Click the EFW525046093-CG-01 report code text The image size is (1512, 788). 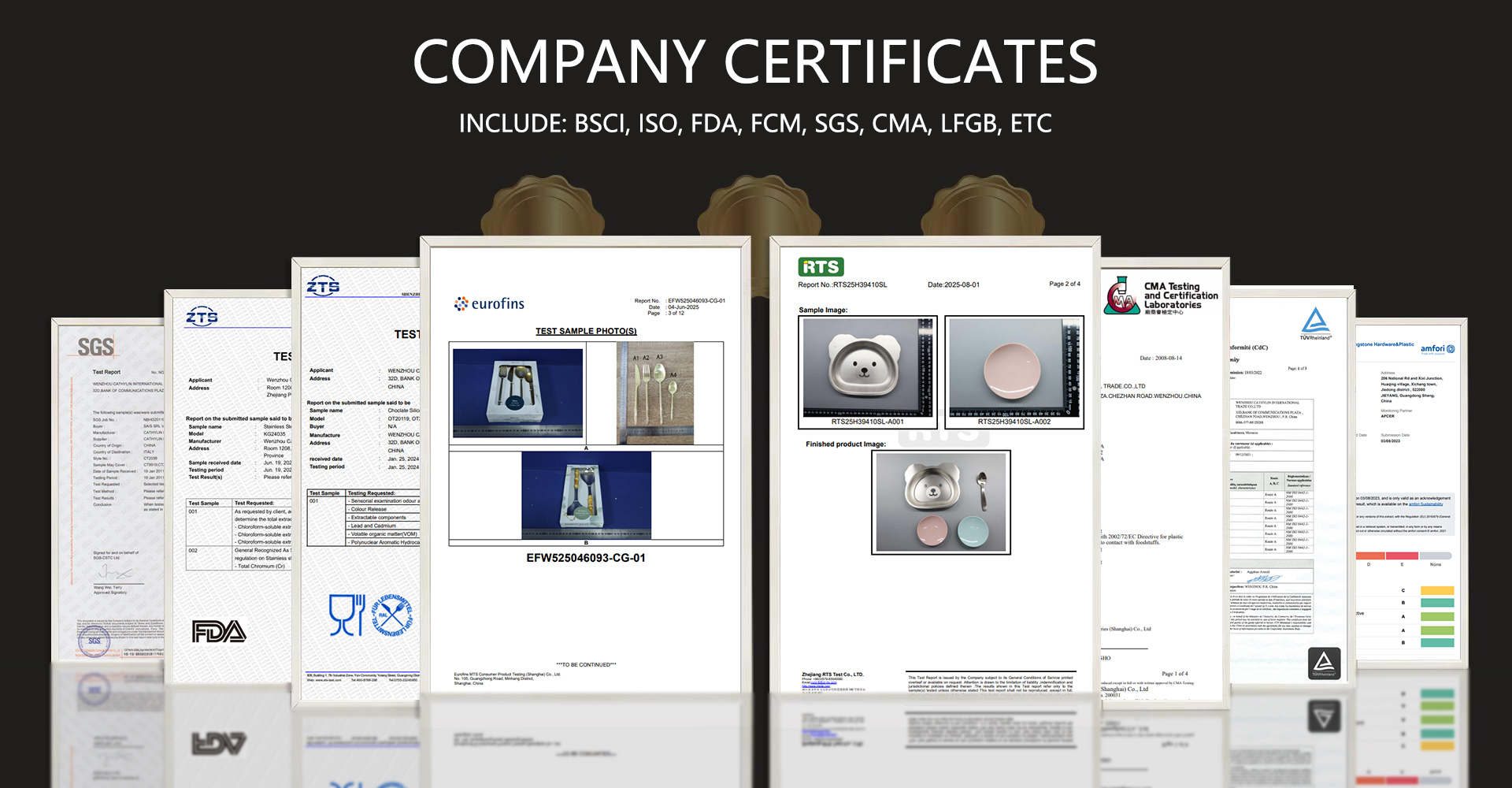(585, 558)
